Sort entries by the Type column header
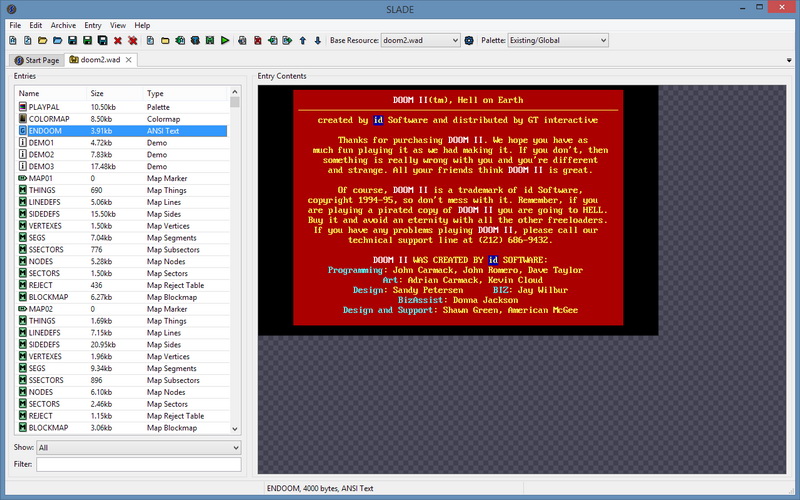The image size is (800, 500). point(156,93)
